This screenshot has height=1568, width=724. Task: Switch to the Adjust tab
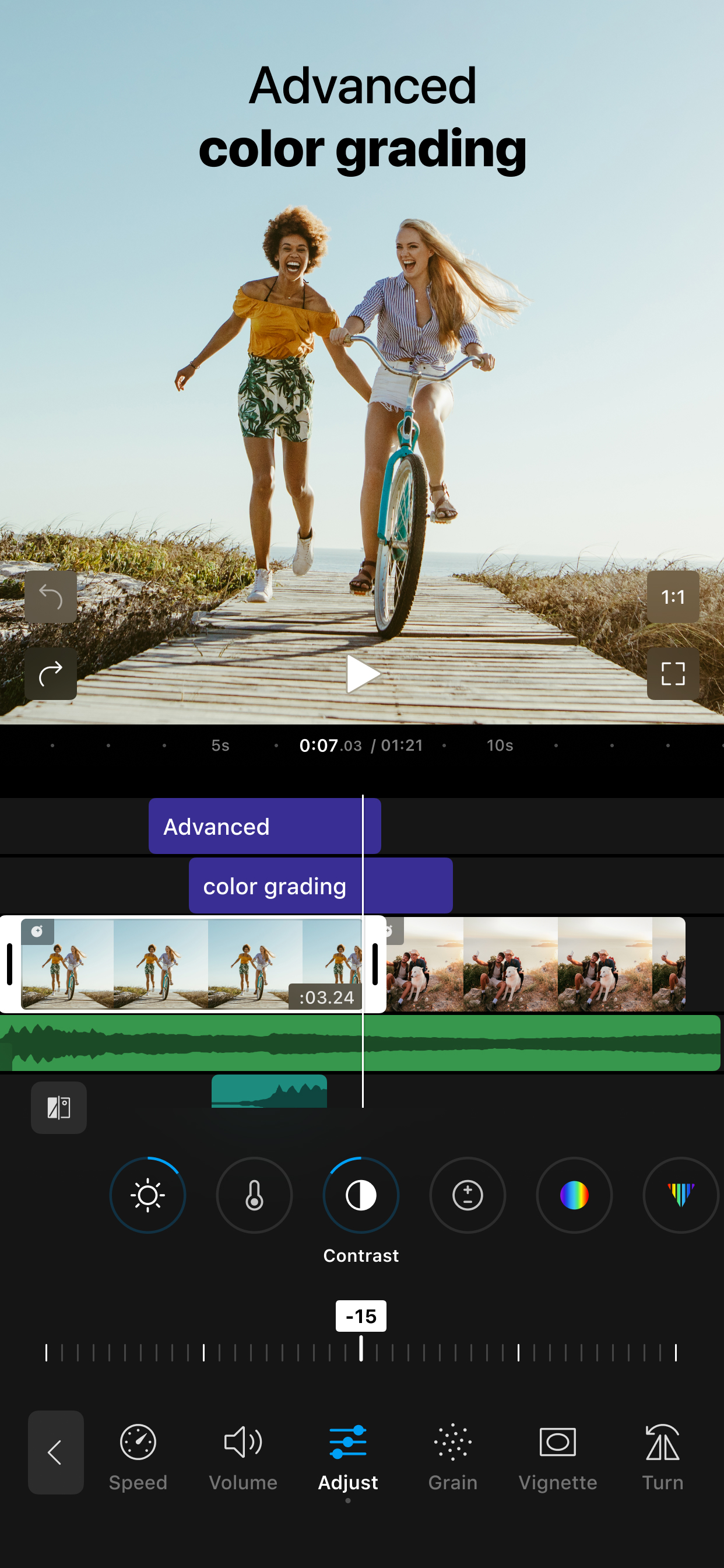pos(348,1457)
